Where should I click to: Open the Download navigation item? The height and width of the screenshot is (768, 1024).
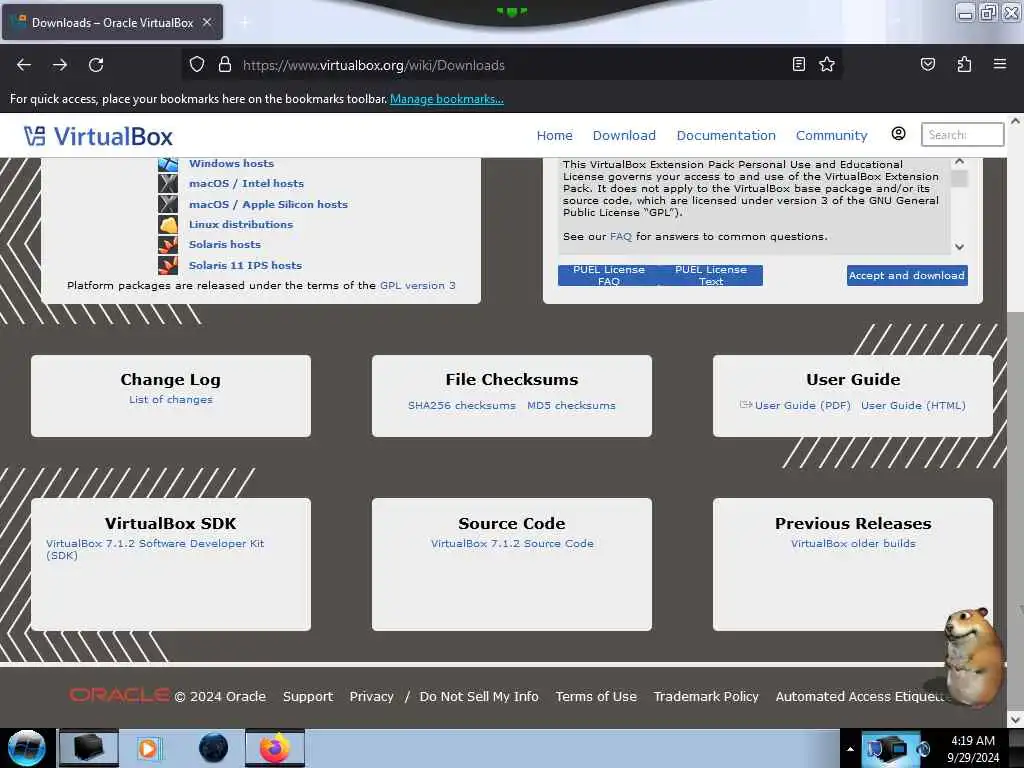coord(624,135)
